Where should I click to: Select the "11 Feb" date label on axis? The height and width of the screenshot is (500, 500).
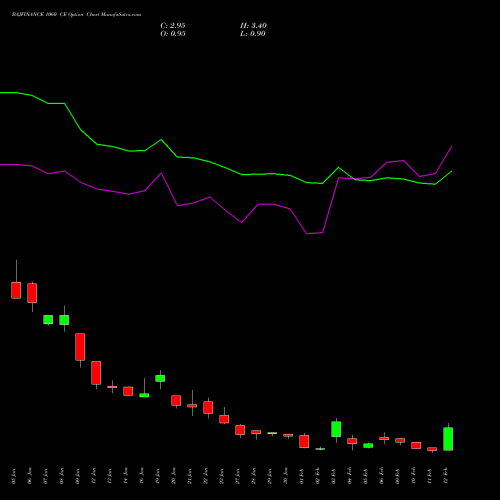tap(430, 476)
